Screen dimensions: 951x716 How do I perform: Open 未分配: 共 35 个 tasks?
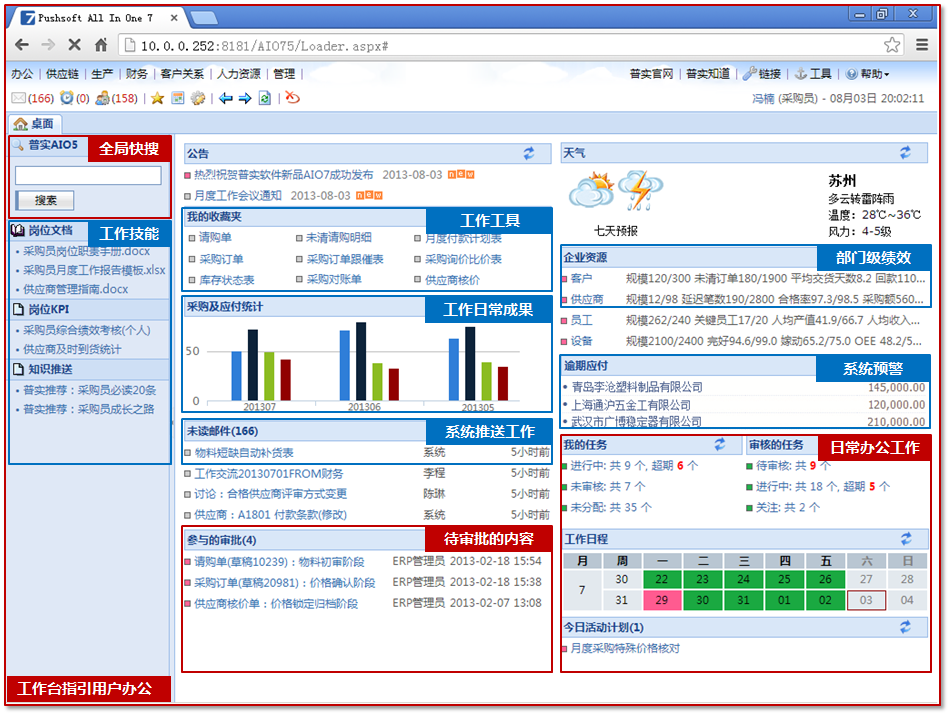(x=611, y=507)
